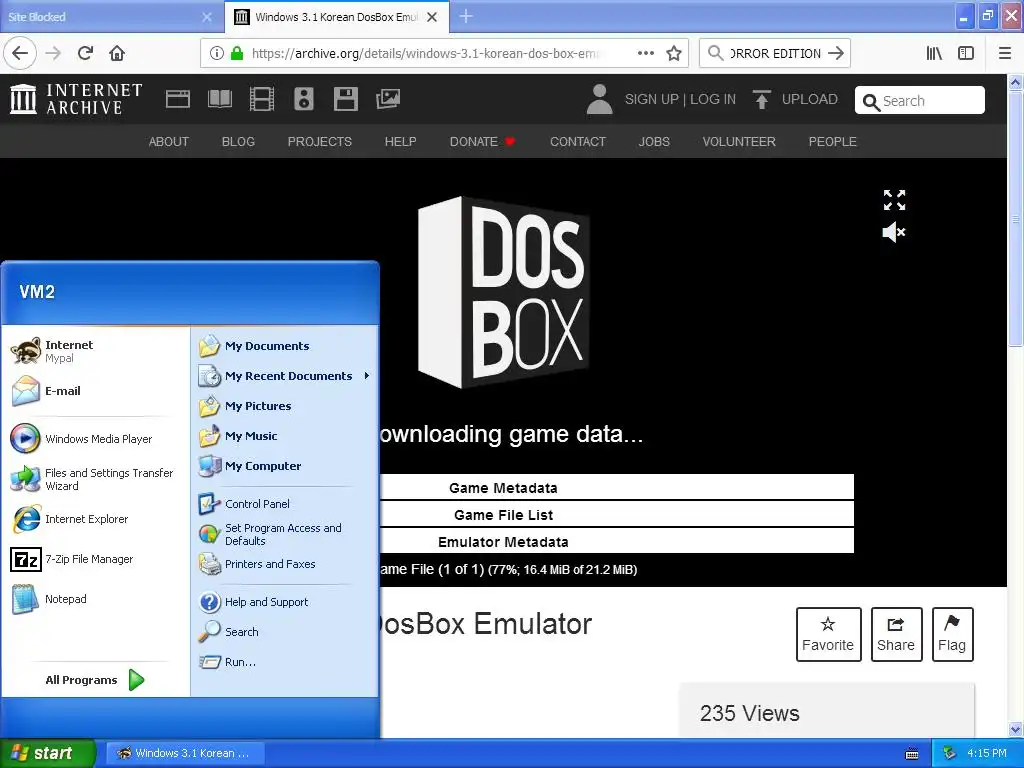Image resolution: width=1024 pixels, height=768 pixels.
Task: Open My Computer
Action: click(x=285, y=466)
